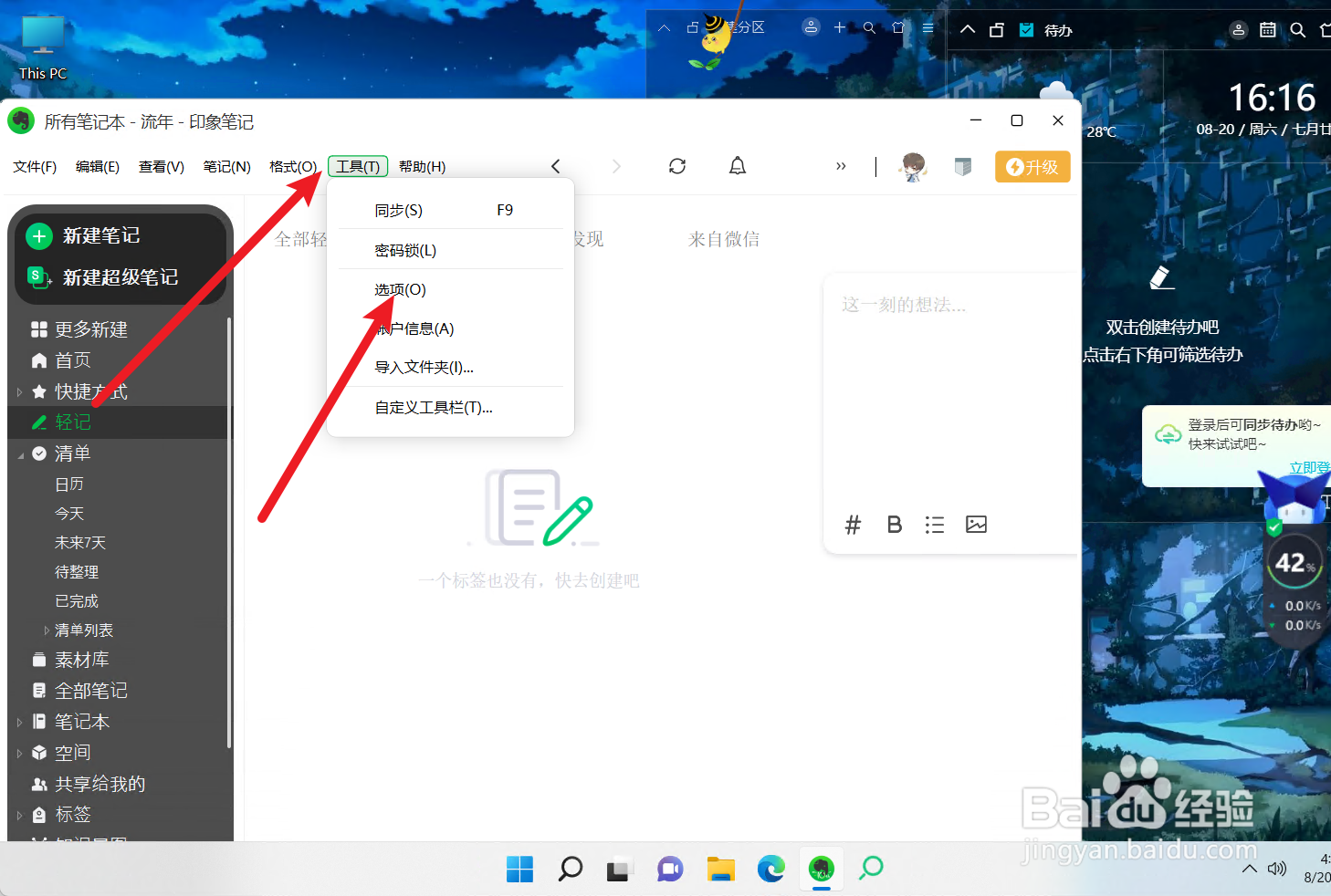Click the sidebar vertical scrollbar
This screenshot has height=896, width=1331.
(229, 534)
